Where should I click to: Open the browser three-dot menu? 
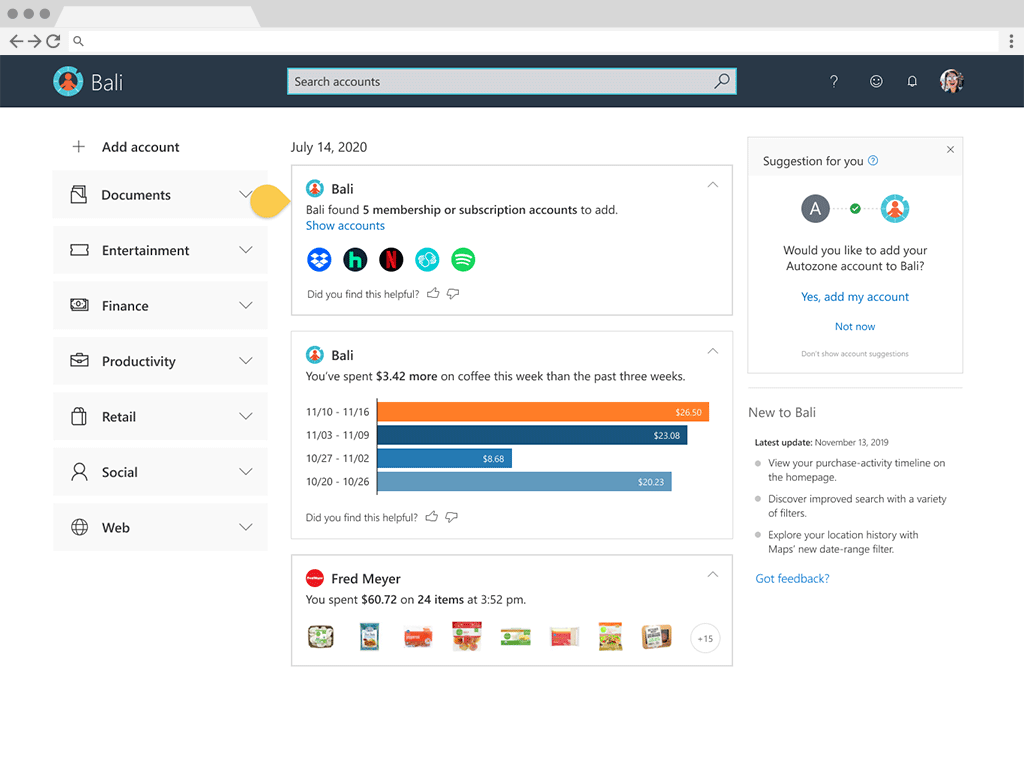click(1011, 41)
